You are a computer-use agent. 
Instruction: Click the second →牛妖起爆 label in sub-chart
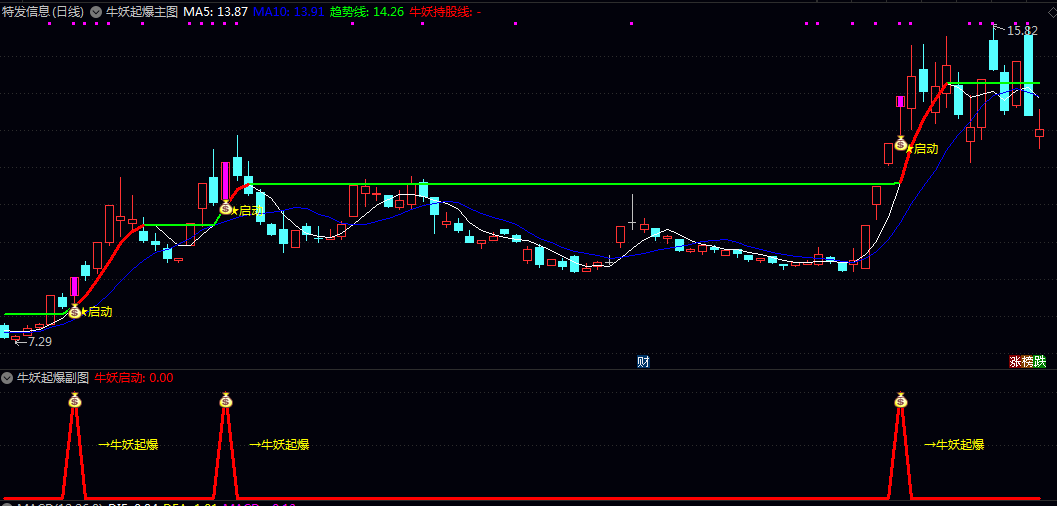coord(279,445)
